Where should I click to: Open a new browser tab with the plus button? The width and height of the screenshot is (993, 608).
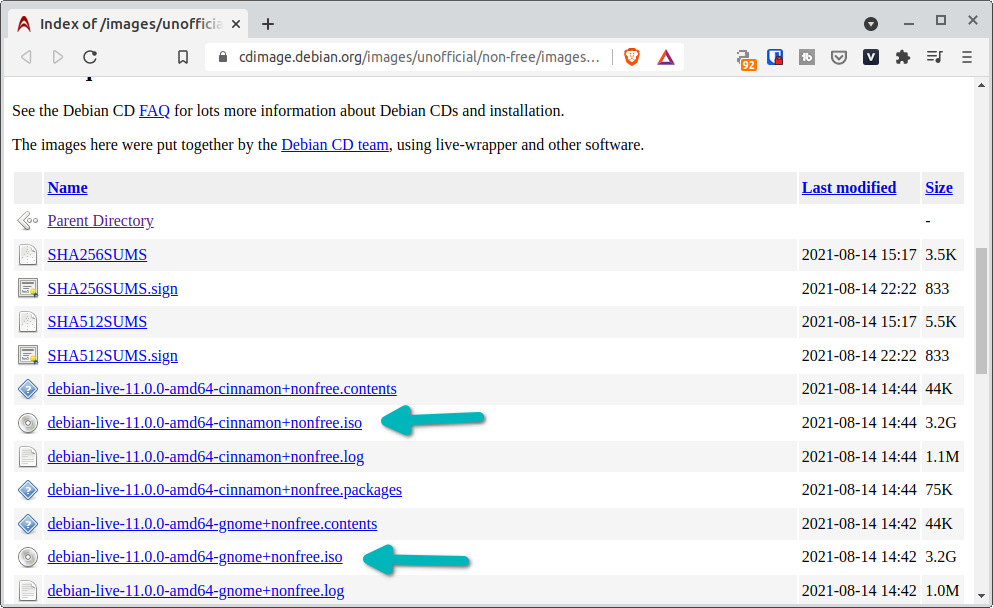click(267, 22)
